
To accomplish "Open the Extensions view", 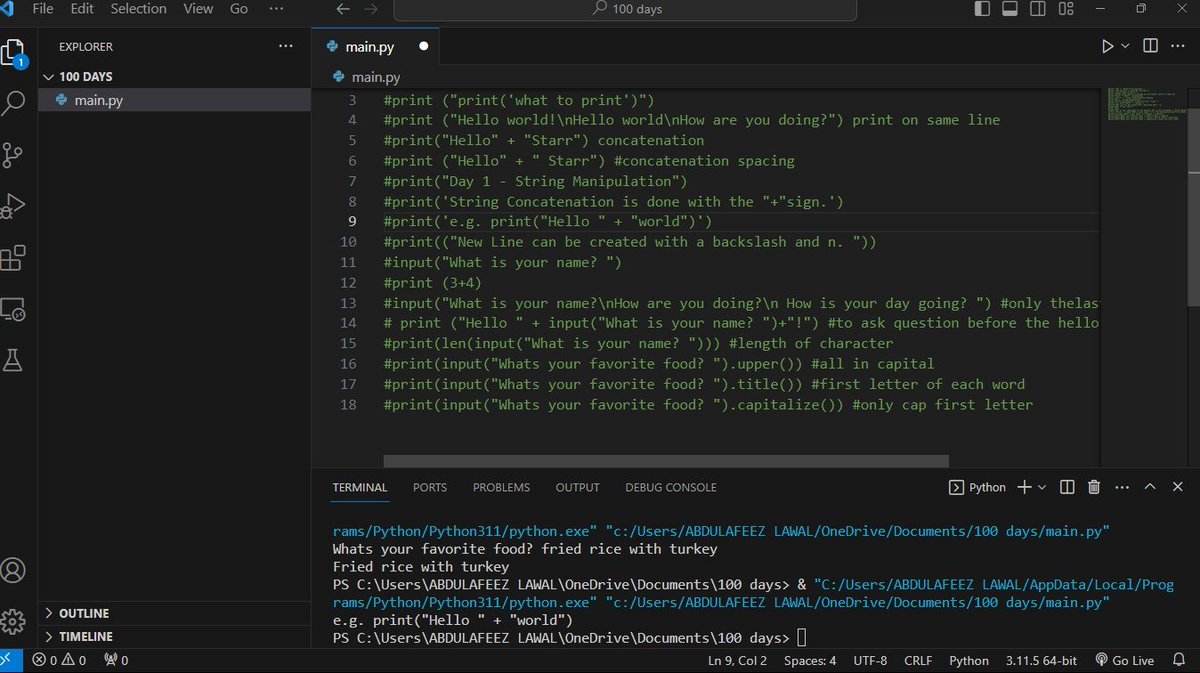I will pyautogui.click(x=13, y=258).
